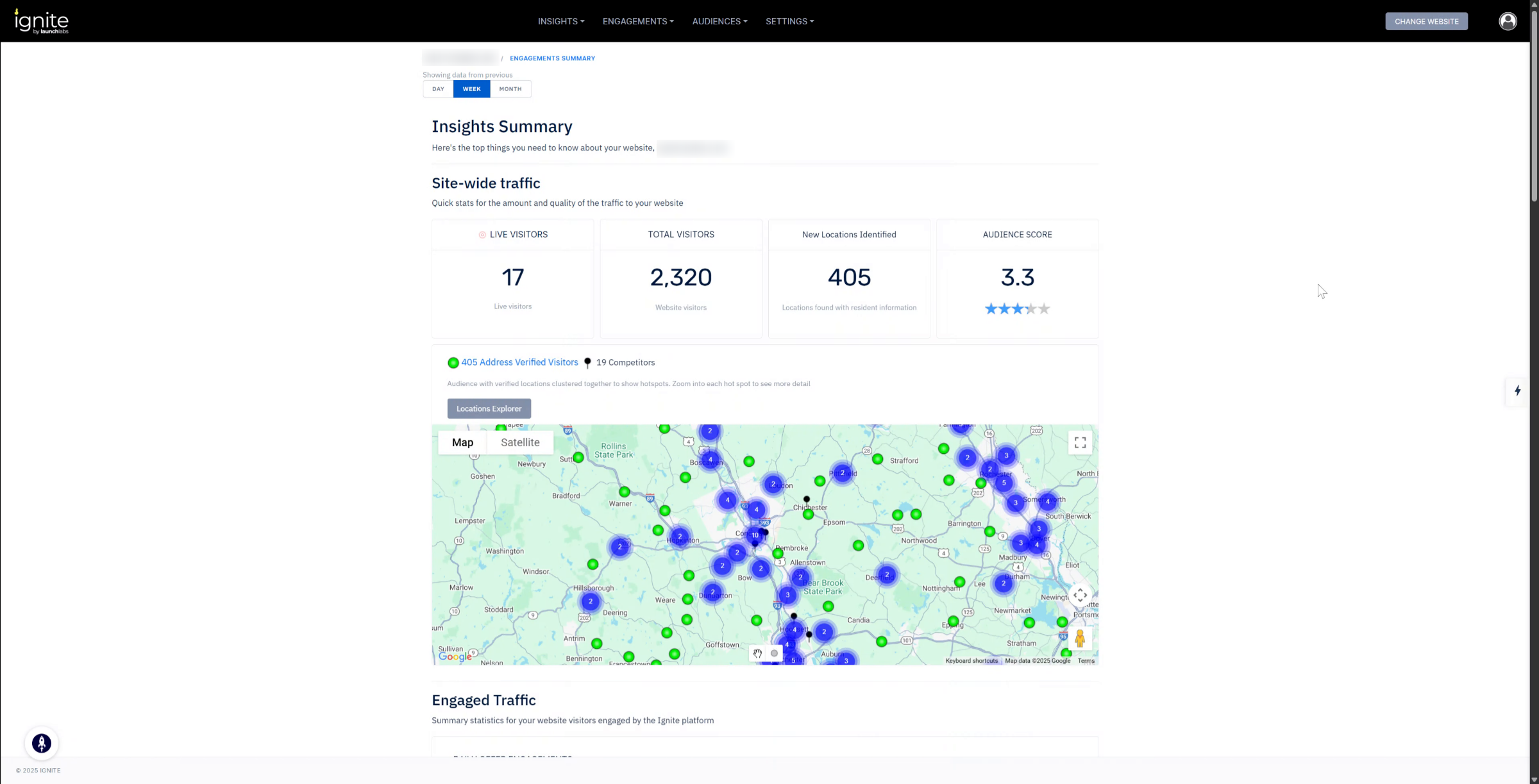
Task: Click the lightning bolt side panel icon
Action: (1517, 391)
